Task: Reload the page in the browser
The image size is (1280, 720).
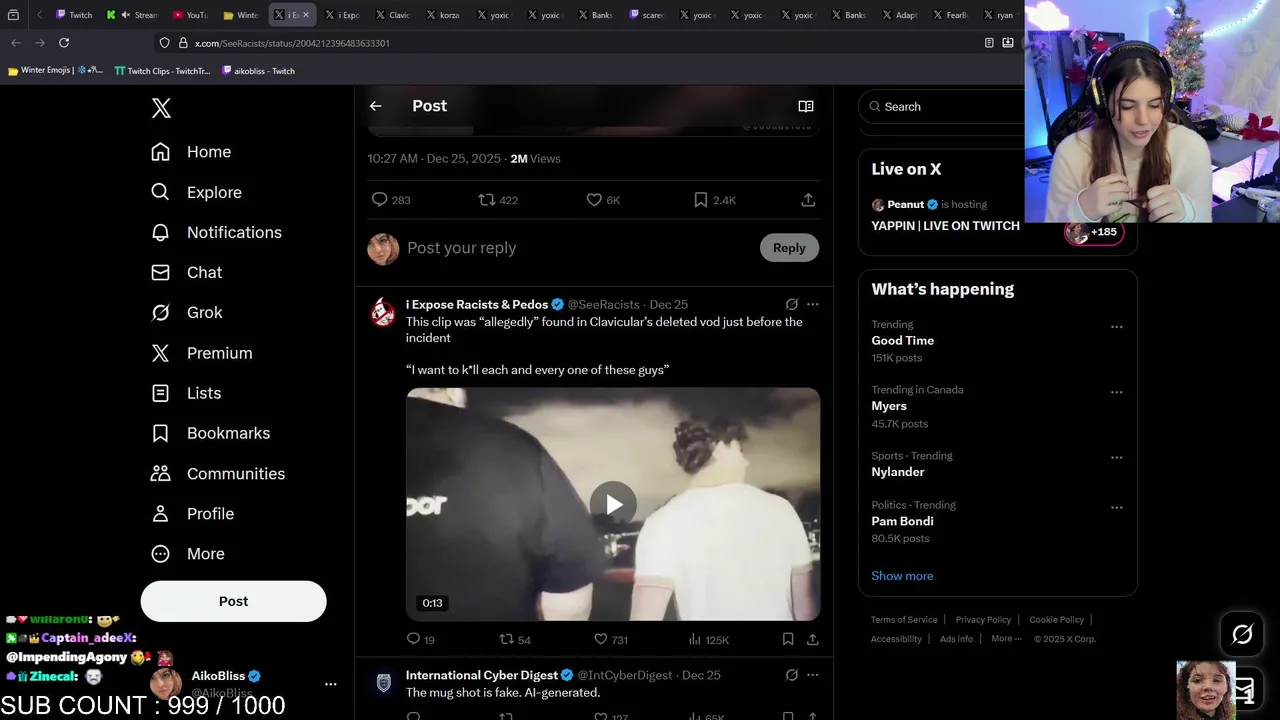Action: 64,43
